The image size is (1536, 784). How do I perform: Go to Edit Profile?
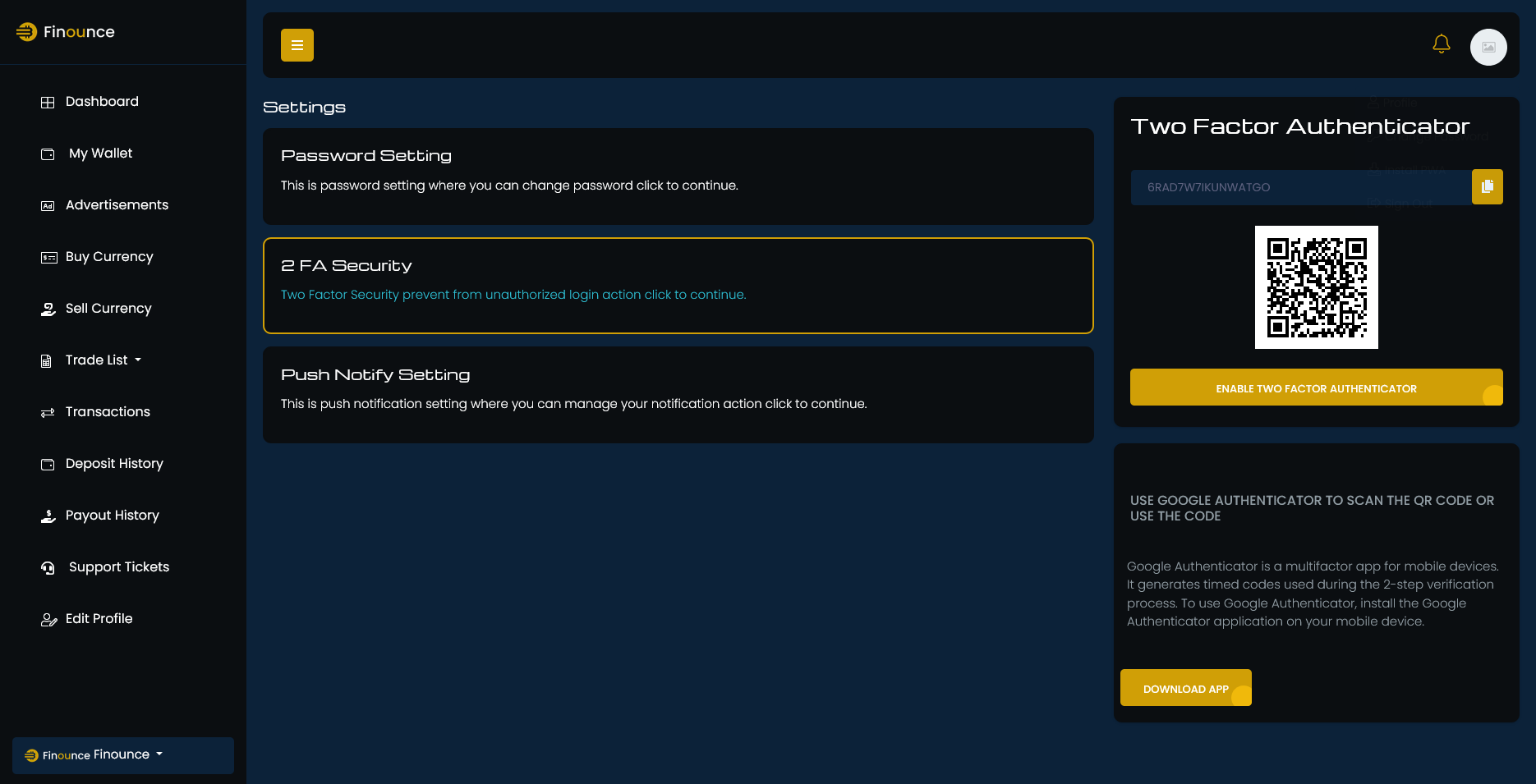(x=99, y=619)
